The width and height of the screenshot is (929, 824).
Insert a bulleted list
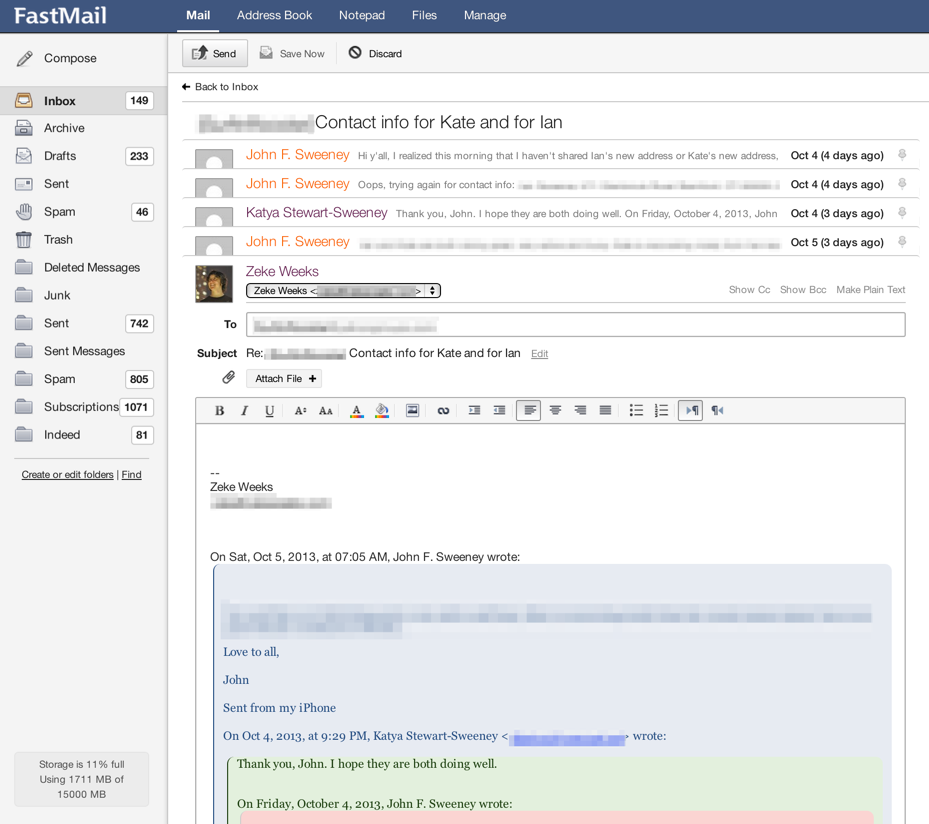(x=636, y=410)
